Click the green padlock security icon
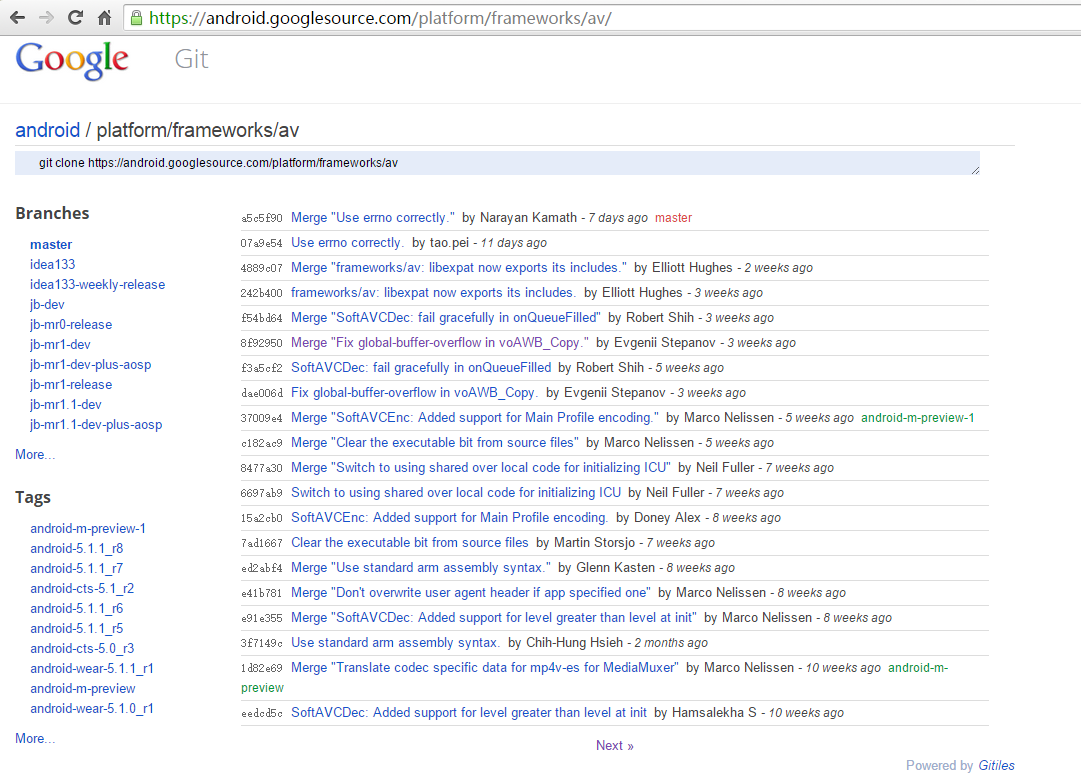The height and width of the screenshot is (780, 1081). tap(137, 18)
